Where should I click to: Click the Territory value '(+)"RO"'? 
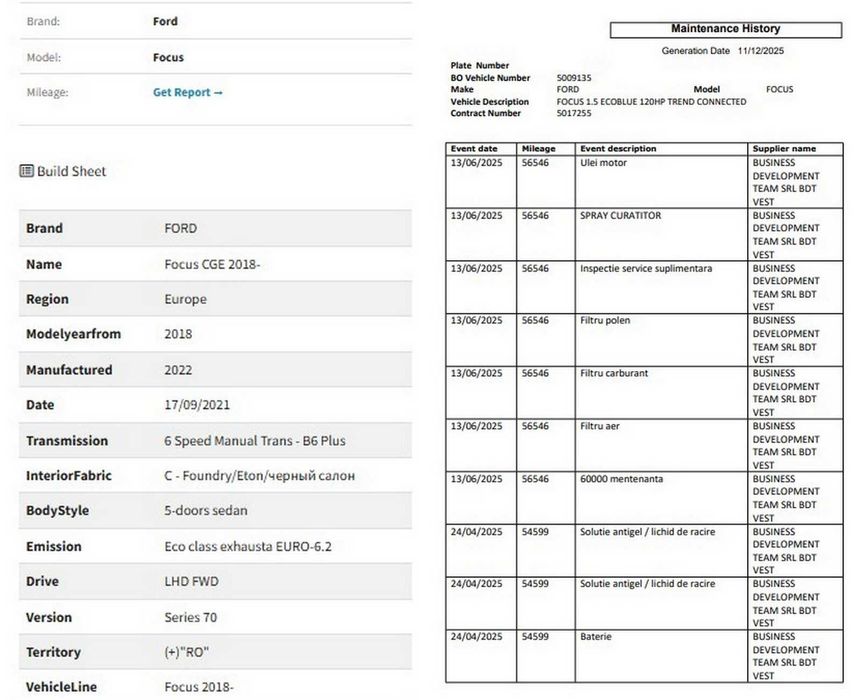coord(187,652)
